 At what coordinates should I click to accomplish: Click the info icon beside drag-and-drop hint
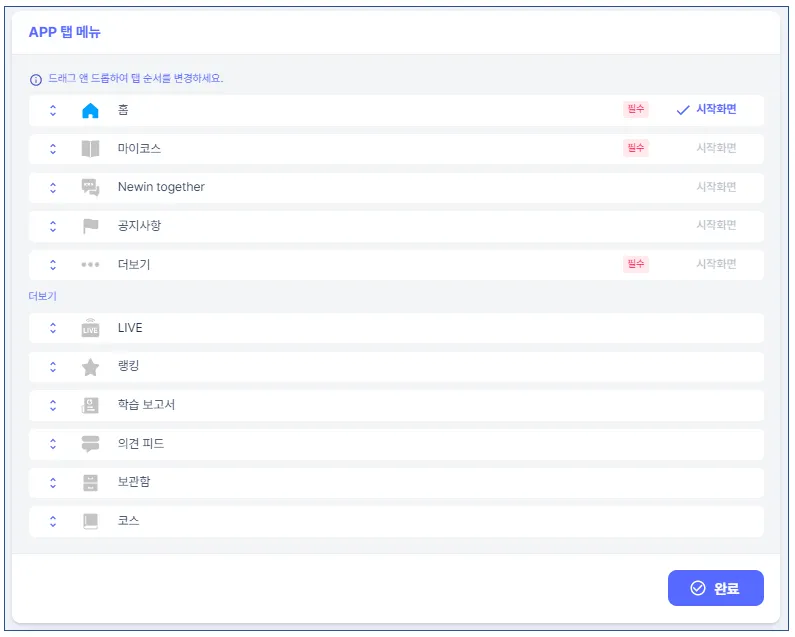click(36, 80)
